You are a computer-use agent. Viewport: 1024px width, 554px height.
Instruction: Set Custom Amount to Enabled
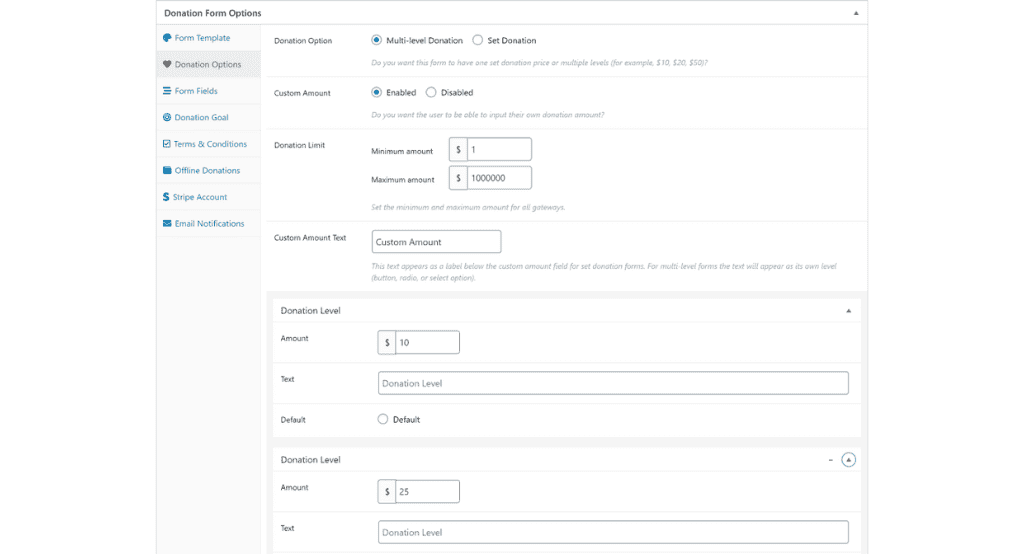[377, 92]
